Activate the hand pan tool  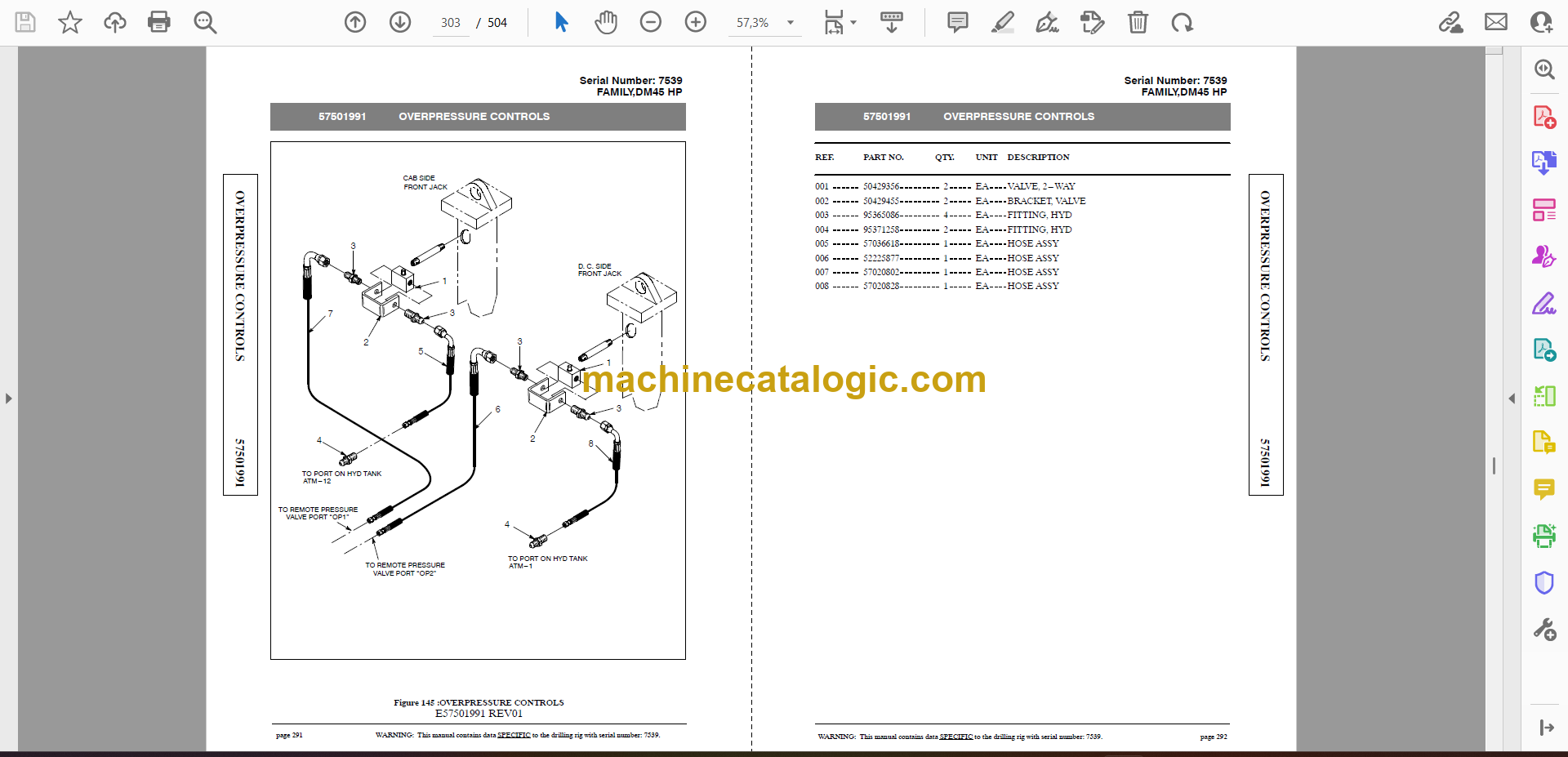(x=606, y=22)
